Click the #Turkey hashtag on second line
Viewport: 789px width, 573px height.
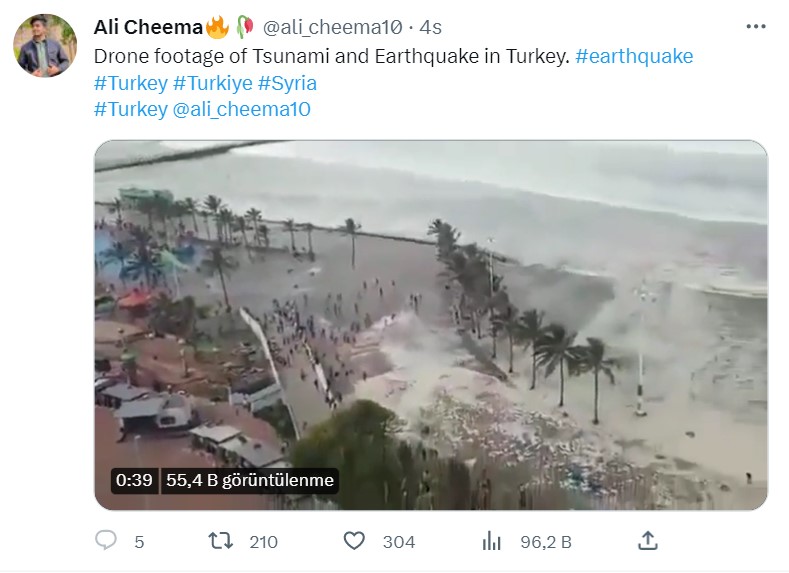coord(130,83)
